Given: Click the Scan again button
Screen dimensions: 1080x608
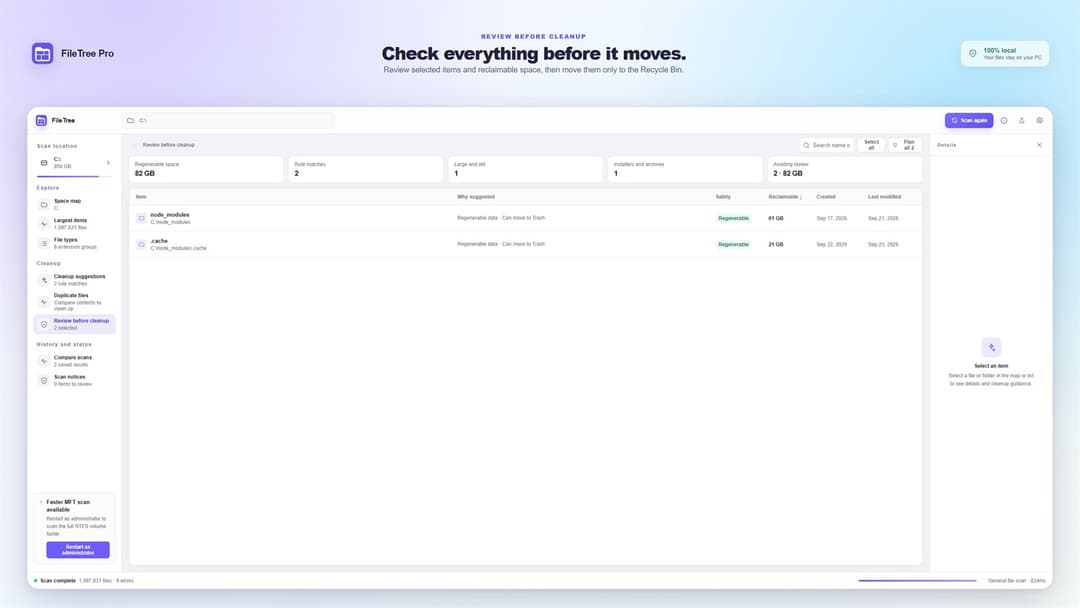Looking at the screenshot, I should (969, 120).
